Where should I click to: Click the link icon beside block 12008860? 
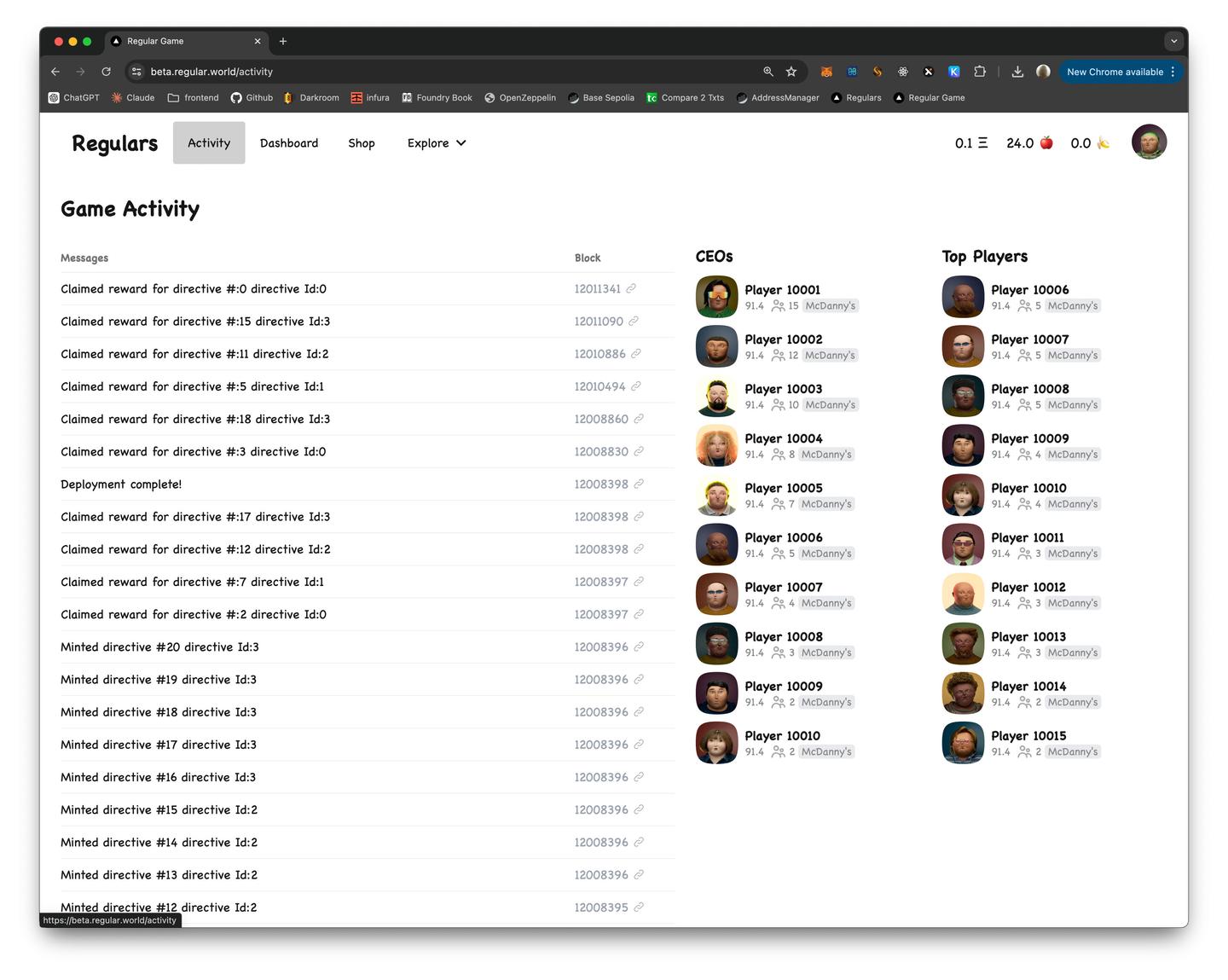[x=639, y=419]
